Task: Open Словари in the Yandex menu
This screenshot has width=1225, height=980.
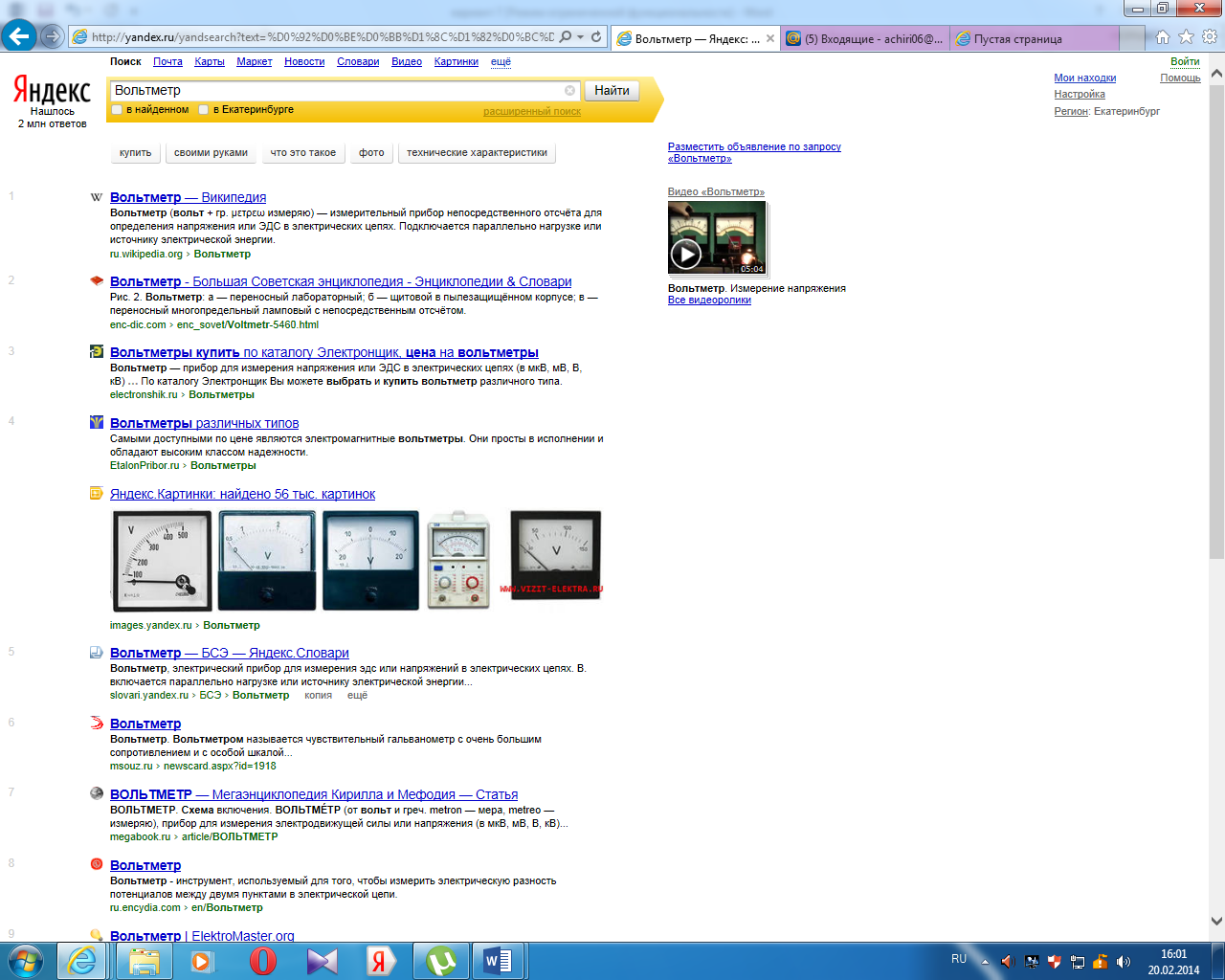Action: tap(358, 61)
